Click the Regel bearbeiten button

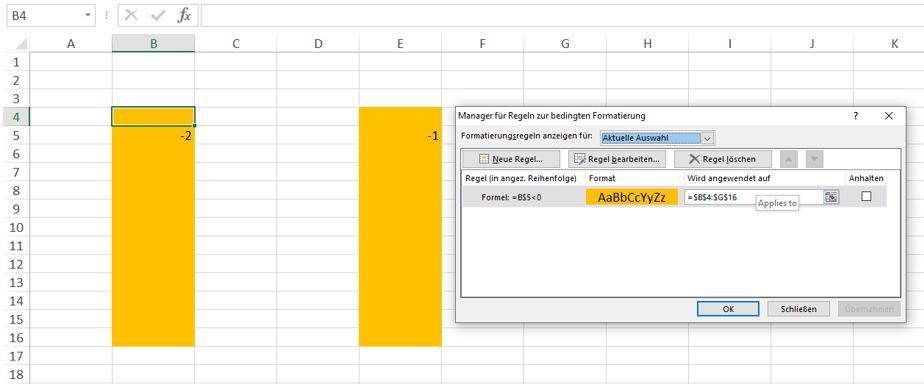click(x=617, y=159)
